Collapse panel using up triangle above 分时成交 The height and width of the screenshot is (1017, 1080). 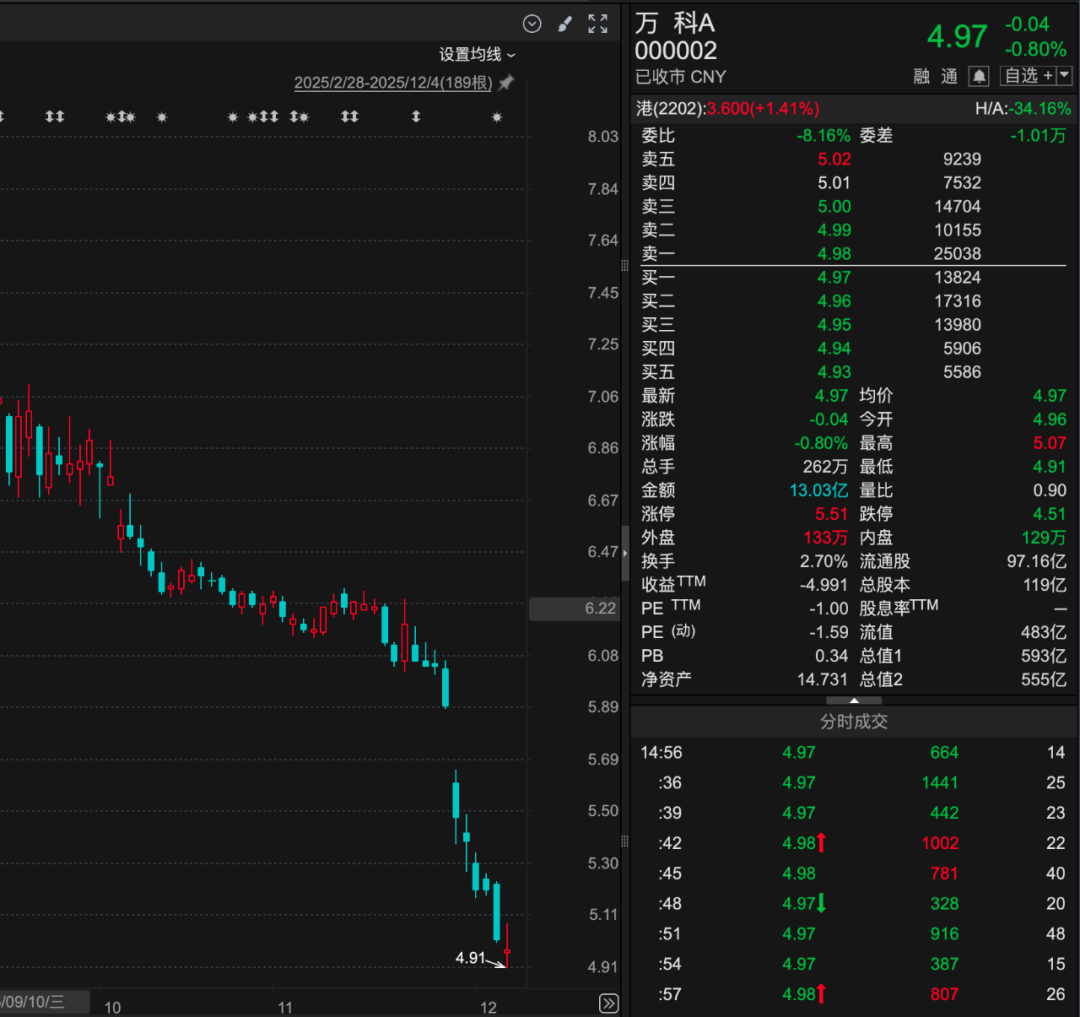(x=854, y=700)
